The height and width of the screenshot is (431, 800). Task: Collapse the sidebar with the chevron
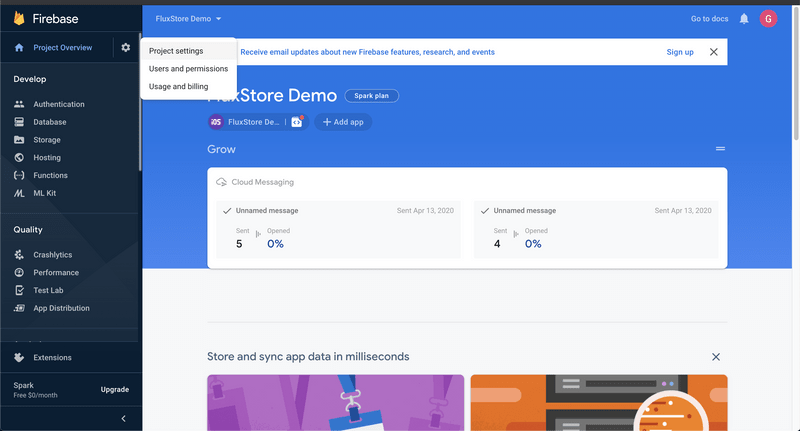(123, 418)
